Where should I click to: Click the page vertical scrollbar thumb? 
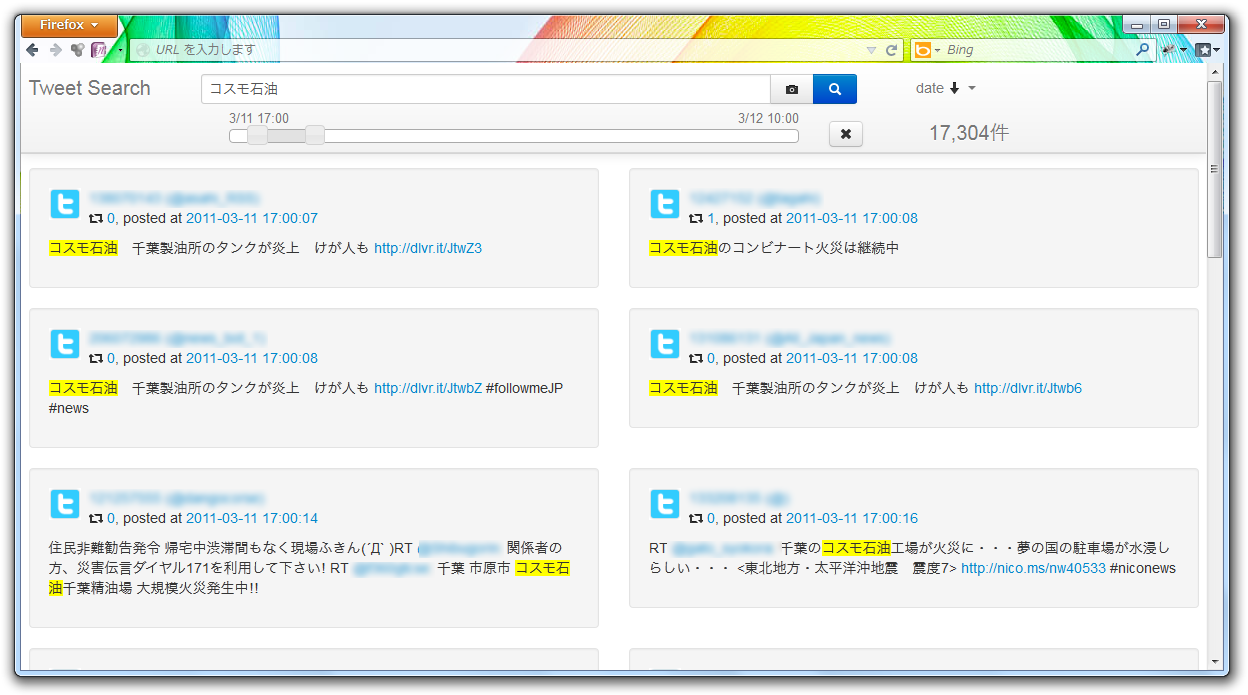tap(1215, 168)
